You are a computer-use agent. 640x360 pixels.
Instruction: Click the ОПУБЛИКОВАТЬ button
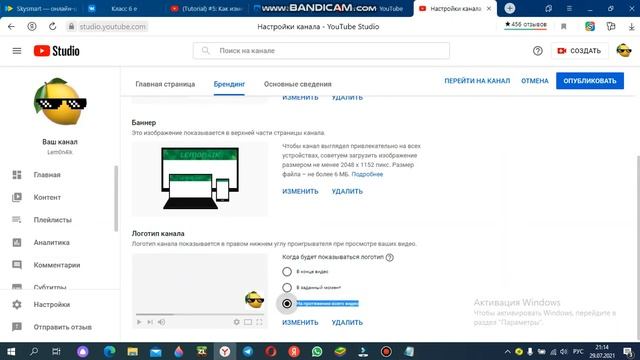coord(590,81)
